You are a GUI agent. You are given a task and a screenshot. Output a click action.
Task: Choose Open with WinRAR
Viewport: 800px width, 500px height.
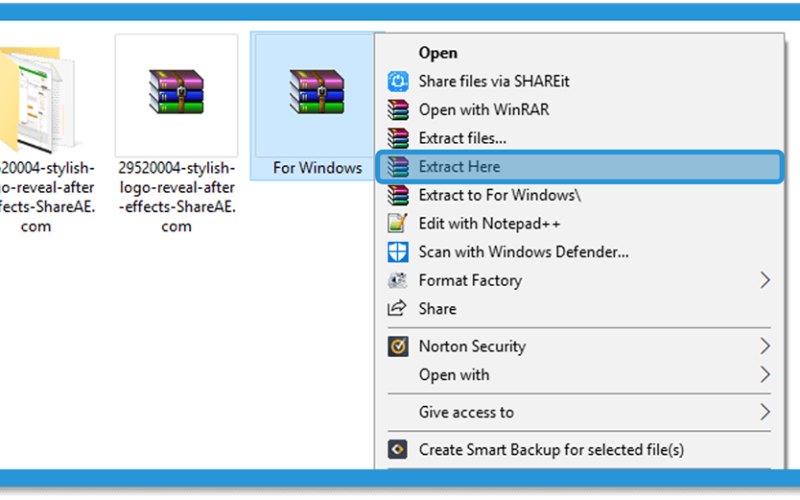click(579, 110)
